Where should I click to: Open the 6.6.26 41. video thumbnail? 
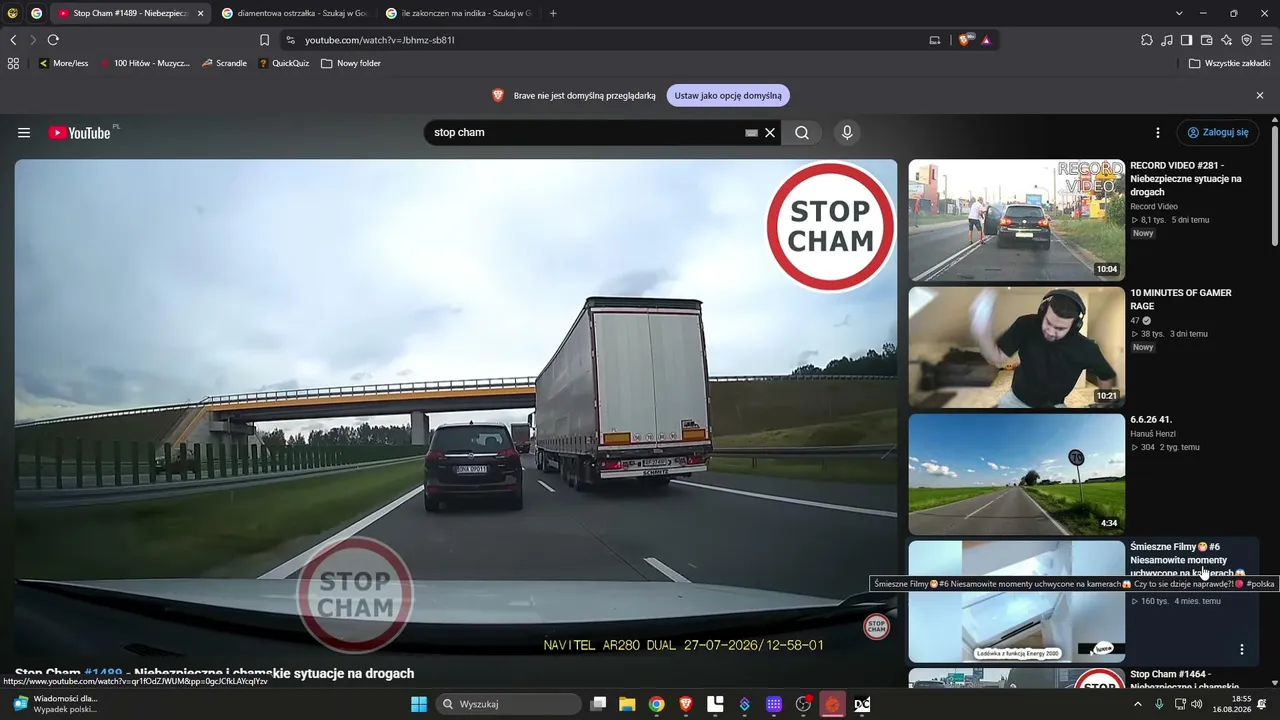[x=1016, y=474]
